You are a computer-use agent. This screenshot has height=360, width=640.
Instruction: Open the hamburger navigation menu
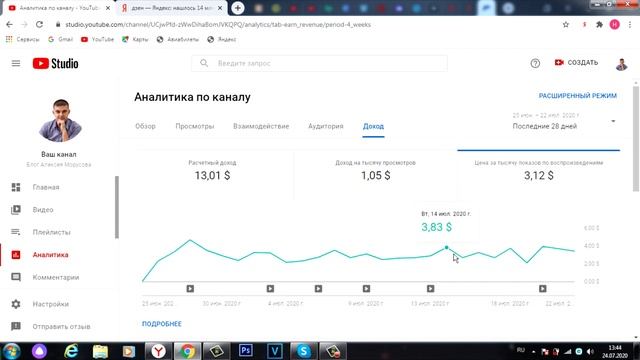pos(16,63)
